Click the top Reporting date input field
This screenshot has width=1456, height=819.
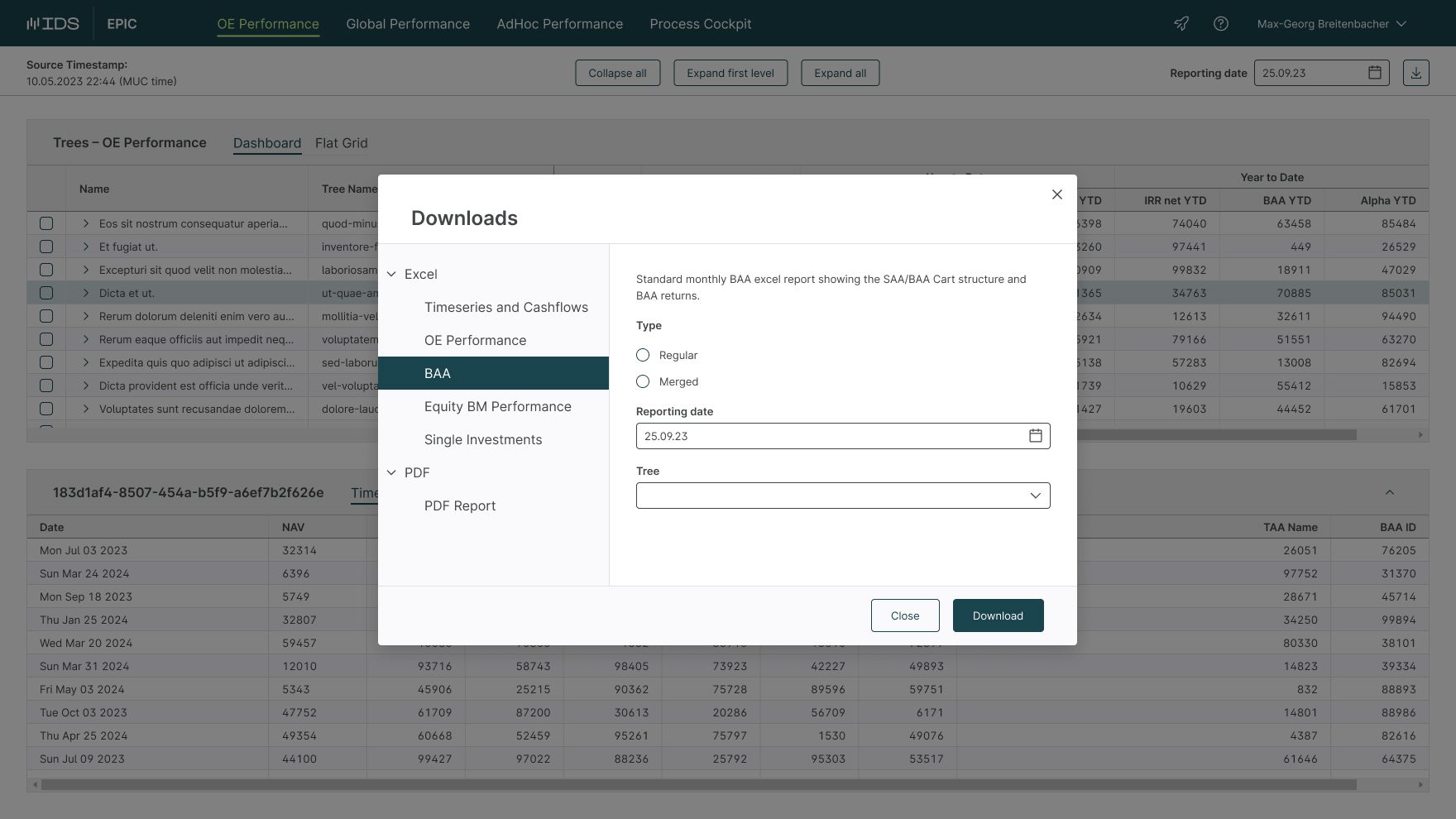pyautogui.click(x=1321, y=73)
